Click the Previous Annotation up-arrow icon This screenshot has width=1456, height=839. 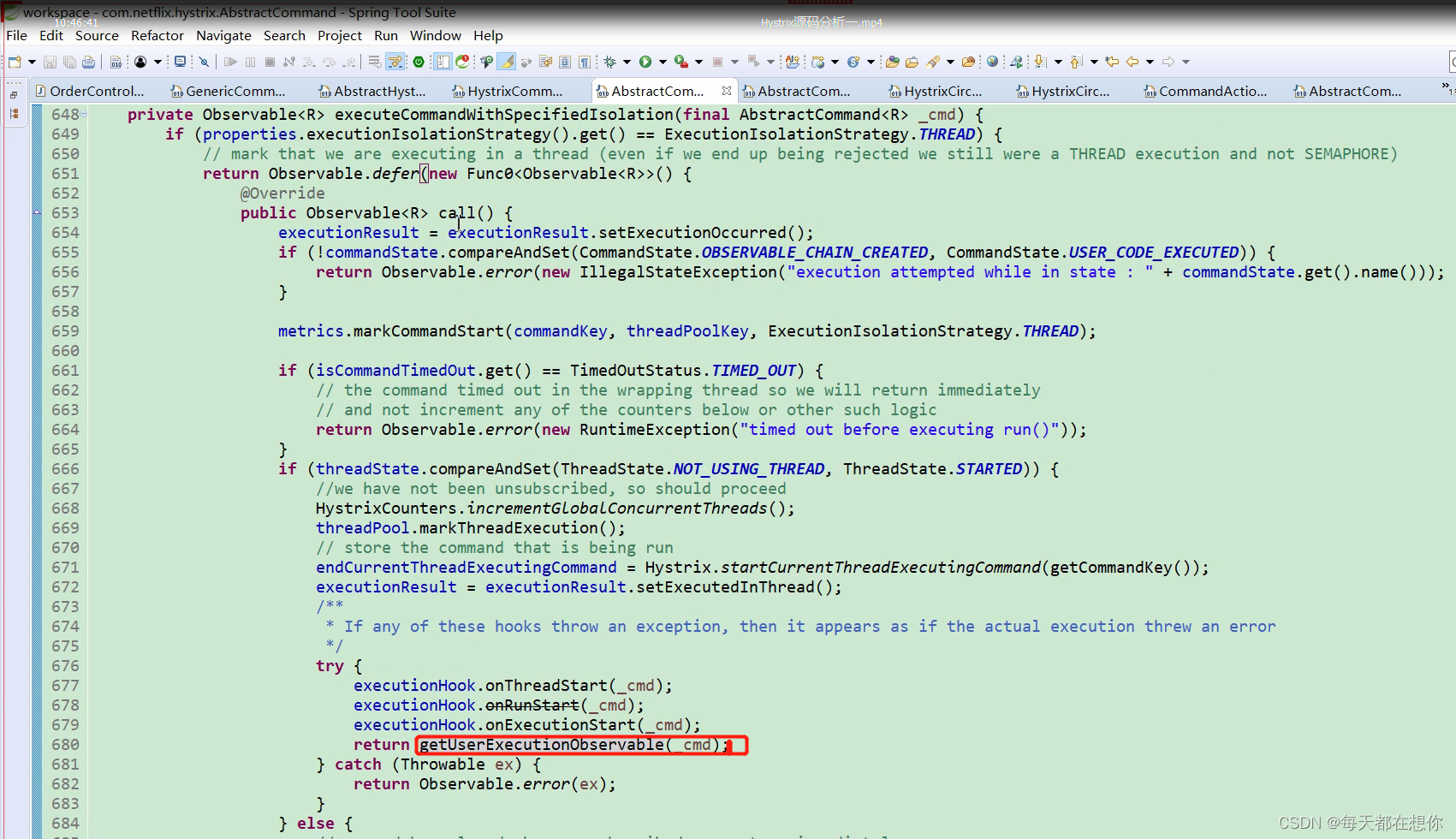click(1076, 62)
